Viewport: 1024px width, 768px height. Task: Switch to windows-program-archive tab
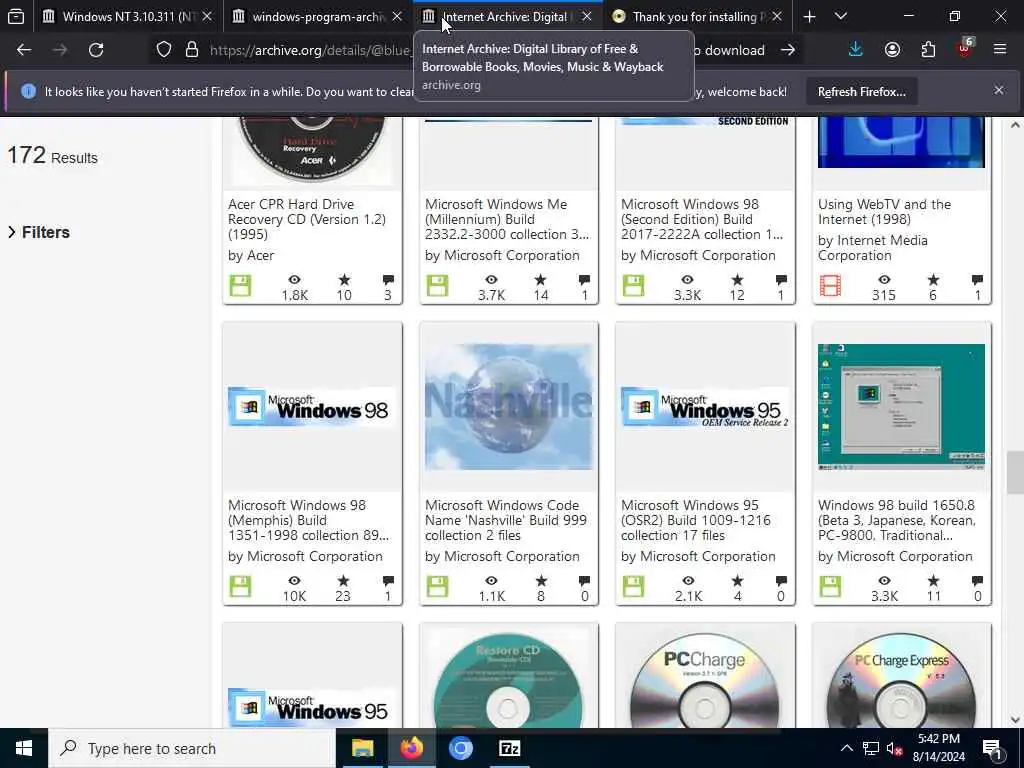(310, 16)
